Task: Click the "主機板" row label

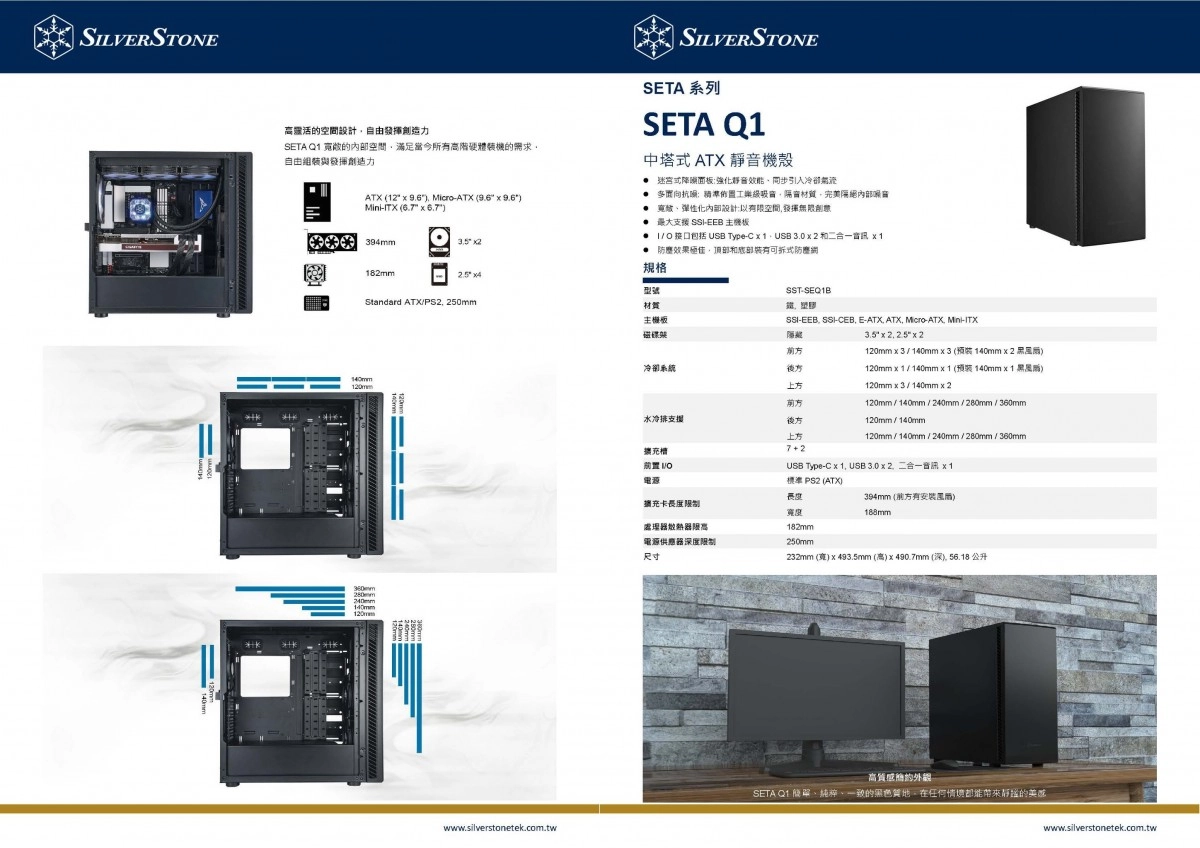Action: coord(656,319)
